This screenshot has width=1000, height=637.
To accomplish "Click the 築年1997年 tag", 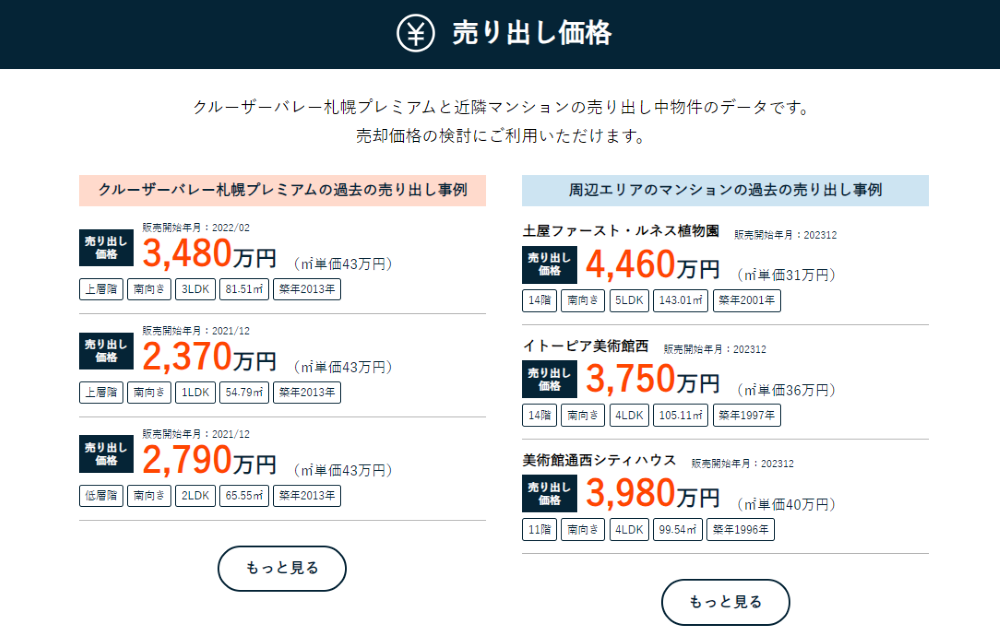I will pos(747,415).
